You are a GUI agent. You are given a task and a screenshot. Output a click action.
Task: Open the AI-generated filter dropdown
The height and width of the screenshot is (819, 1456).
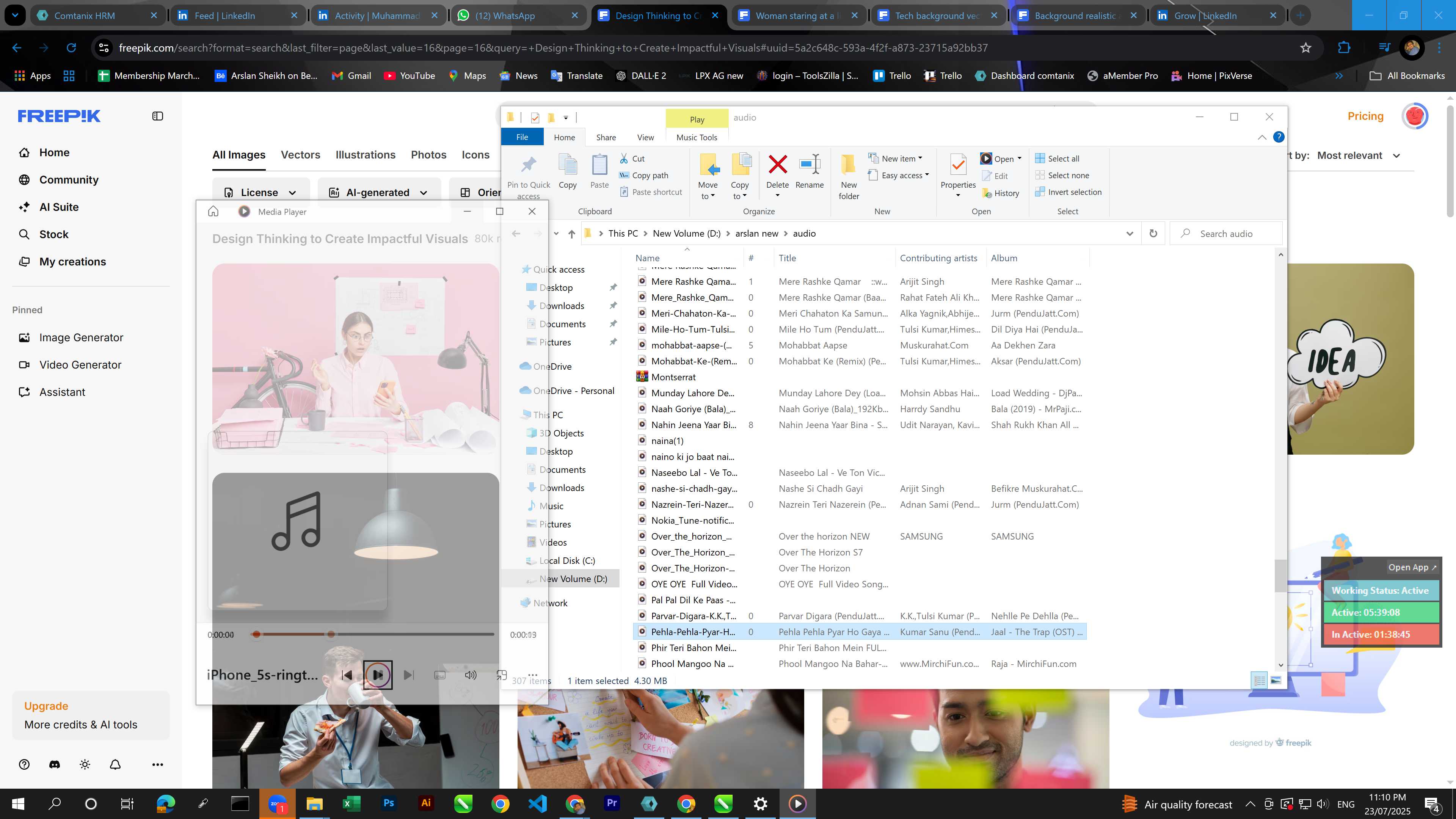coord(379,192)
